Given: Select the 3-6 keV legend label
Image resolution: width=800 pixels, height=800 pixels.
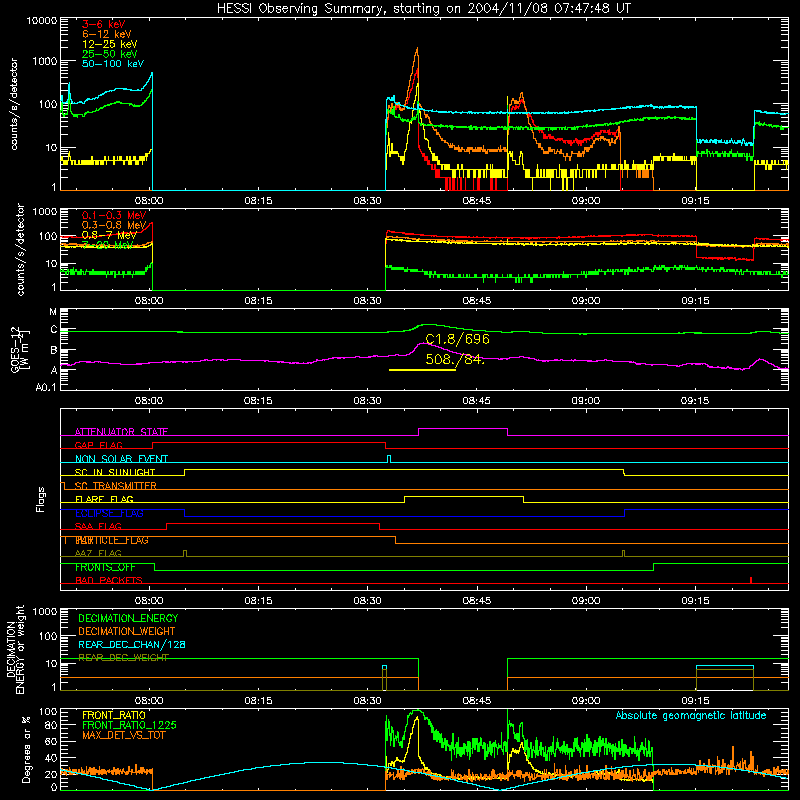Looking at the screenshot, I should (x=104, y=24).
